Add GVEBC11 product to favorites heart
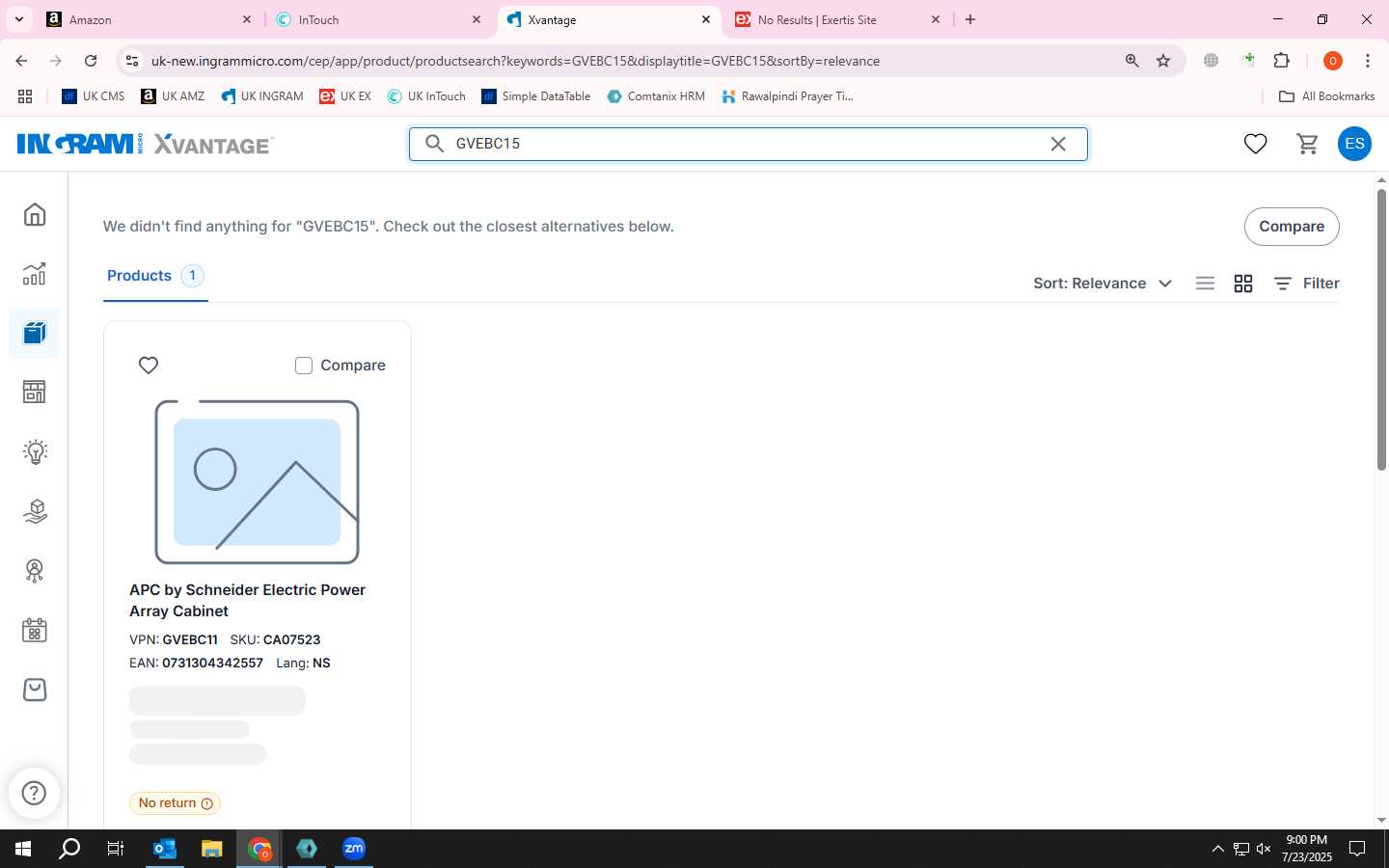The height and width of the screenshot is (868, 1389). pyautogui.click(x=149, y=366)
